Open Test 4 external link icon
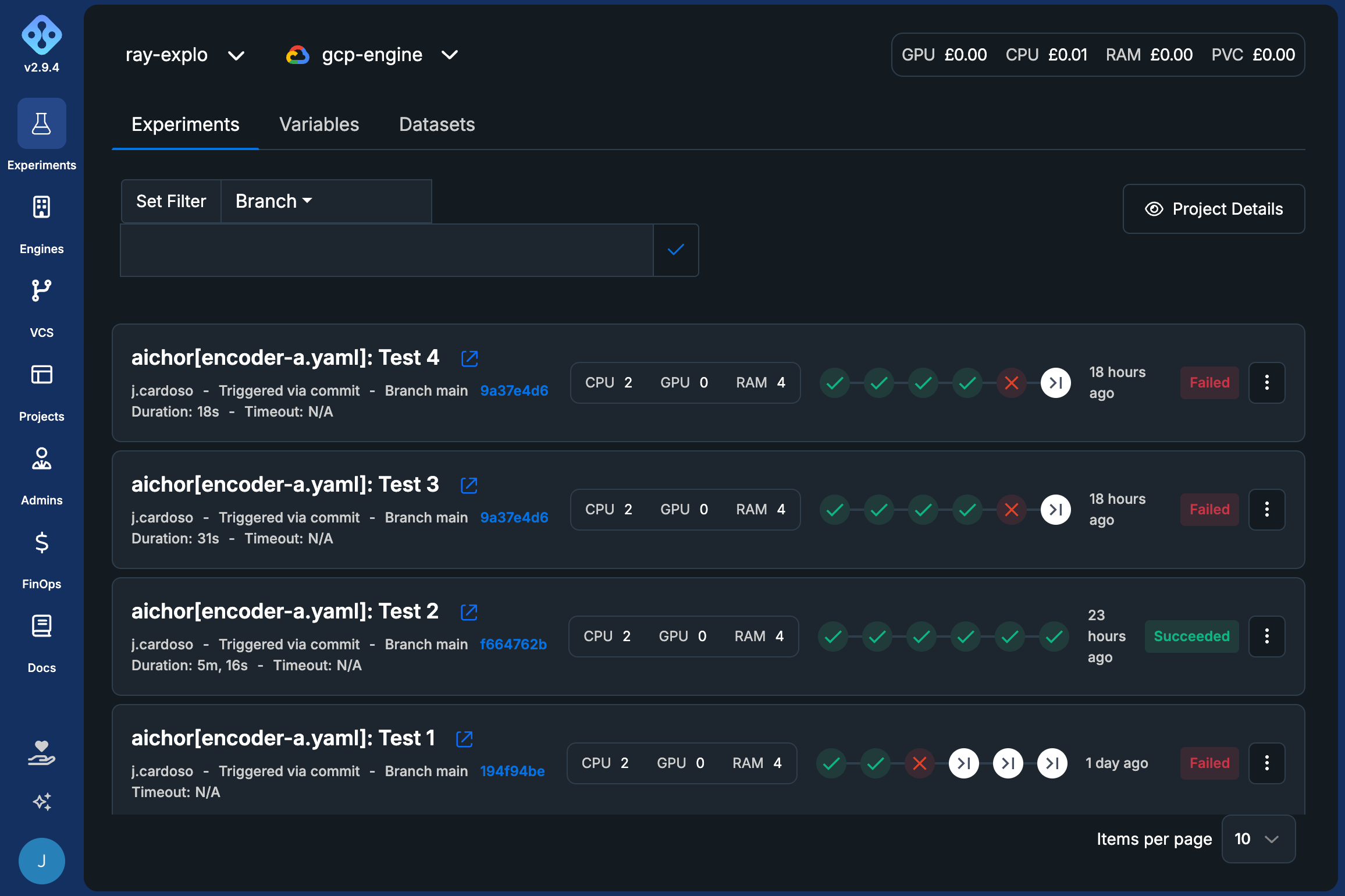This screenshot has width=1345, height=896. [469, 358]
